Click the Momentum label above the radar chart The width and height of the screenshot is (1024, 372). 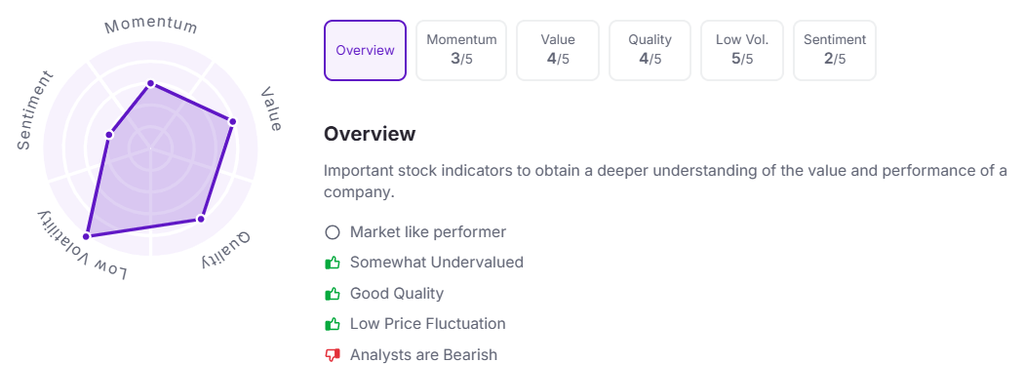(151, 25)
